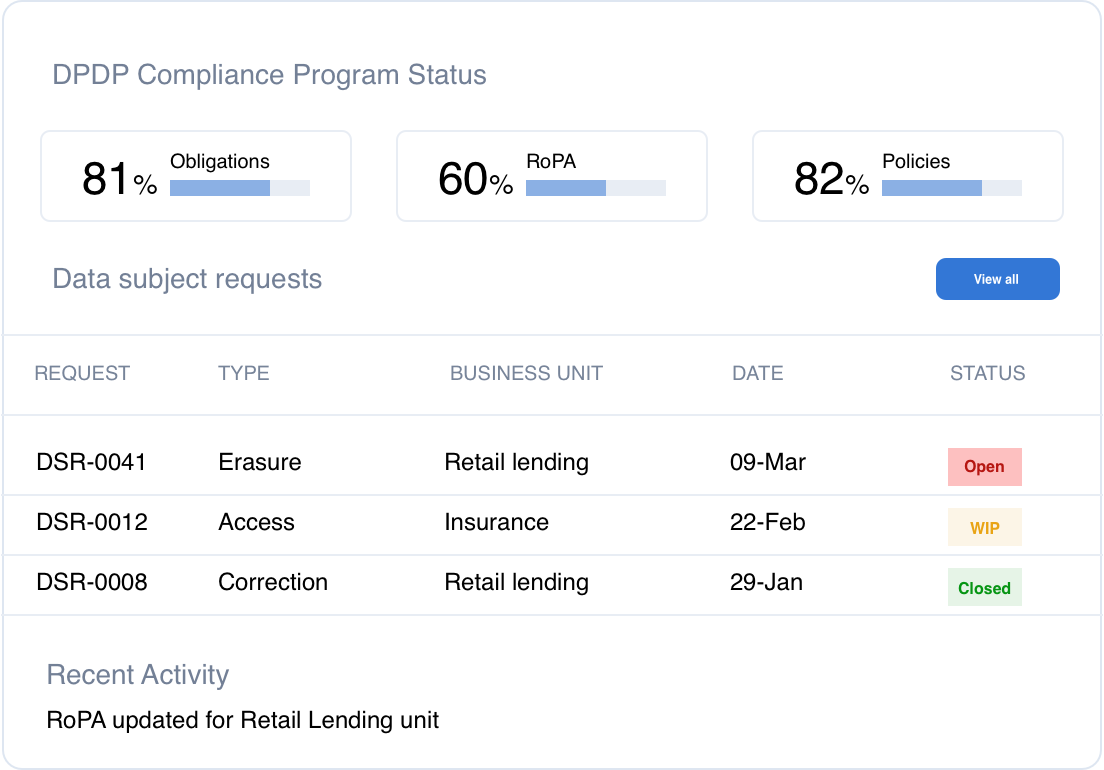Select the Obligations 81% progress bar
The height and width of the screenshot is (770, 1104).
(240, 188)
